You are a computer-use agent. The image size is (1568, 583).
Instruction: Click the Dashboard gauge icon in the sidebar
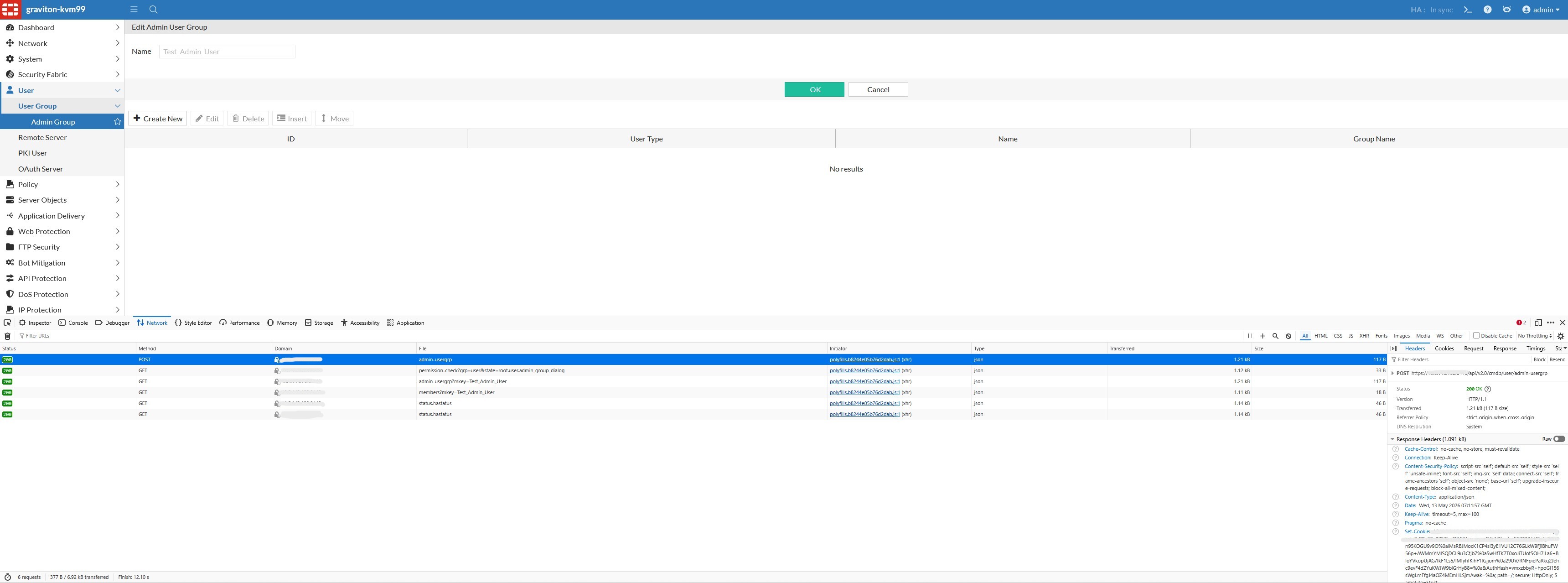10,27
